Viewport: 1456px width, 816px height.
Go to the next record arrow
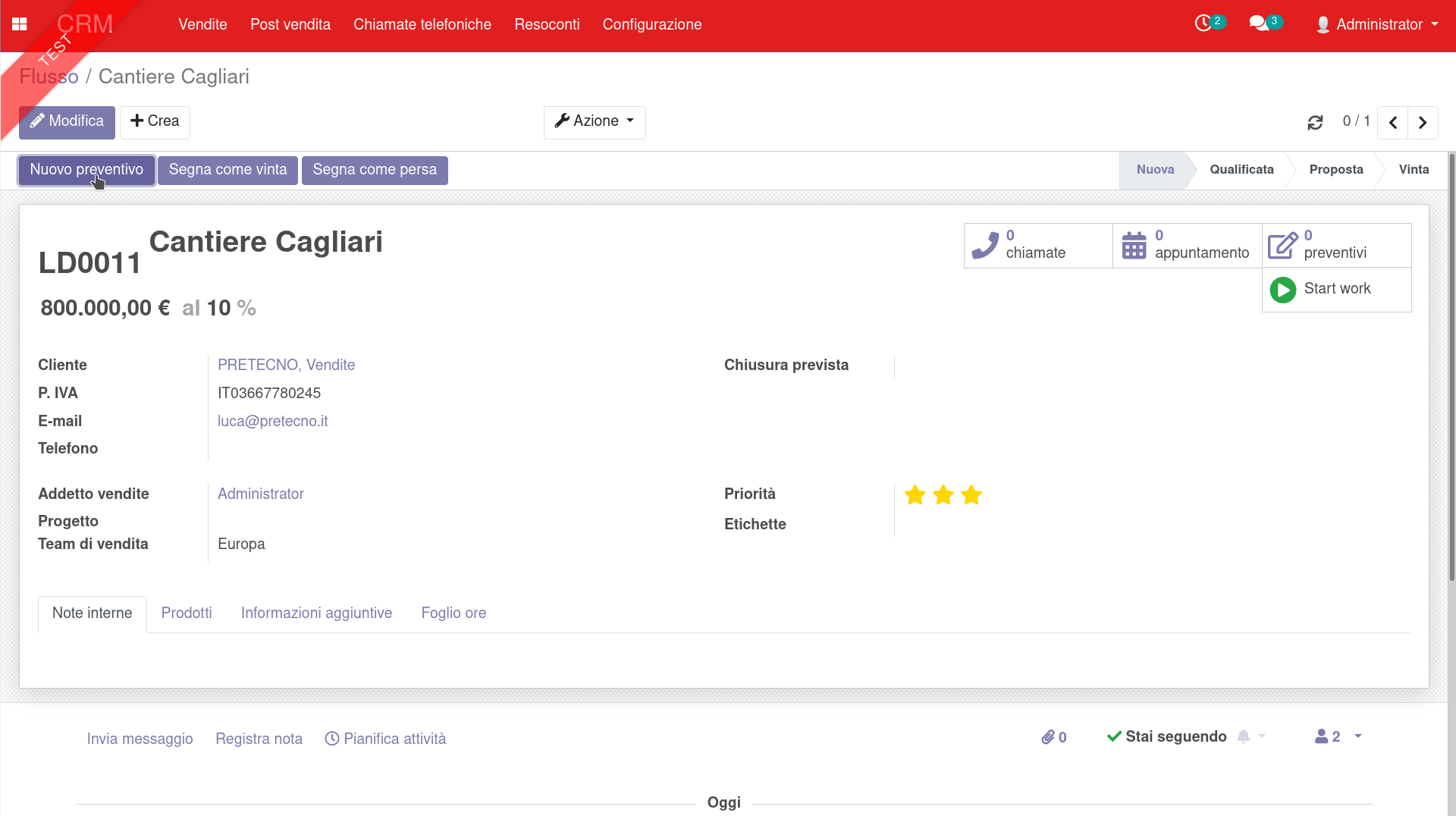click(x=1423, y=122)
